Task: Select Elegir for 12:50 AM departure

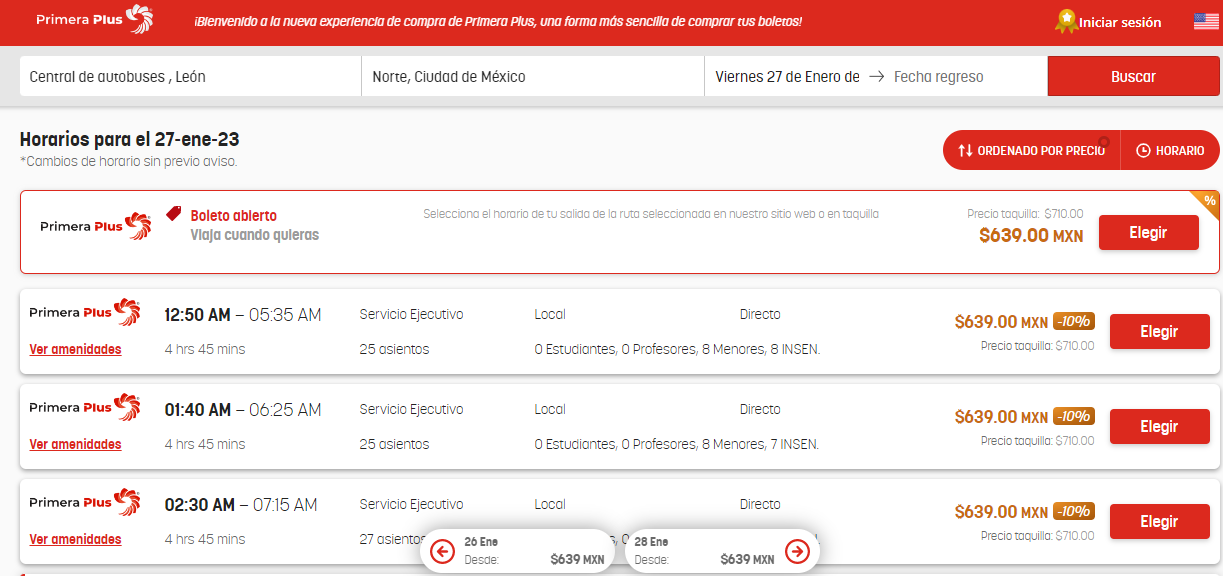Action: click(1159, 331)
